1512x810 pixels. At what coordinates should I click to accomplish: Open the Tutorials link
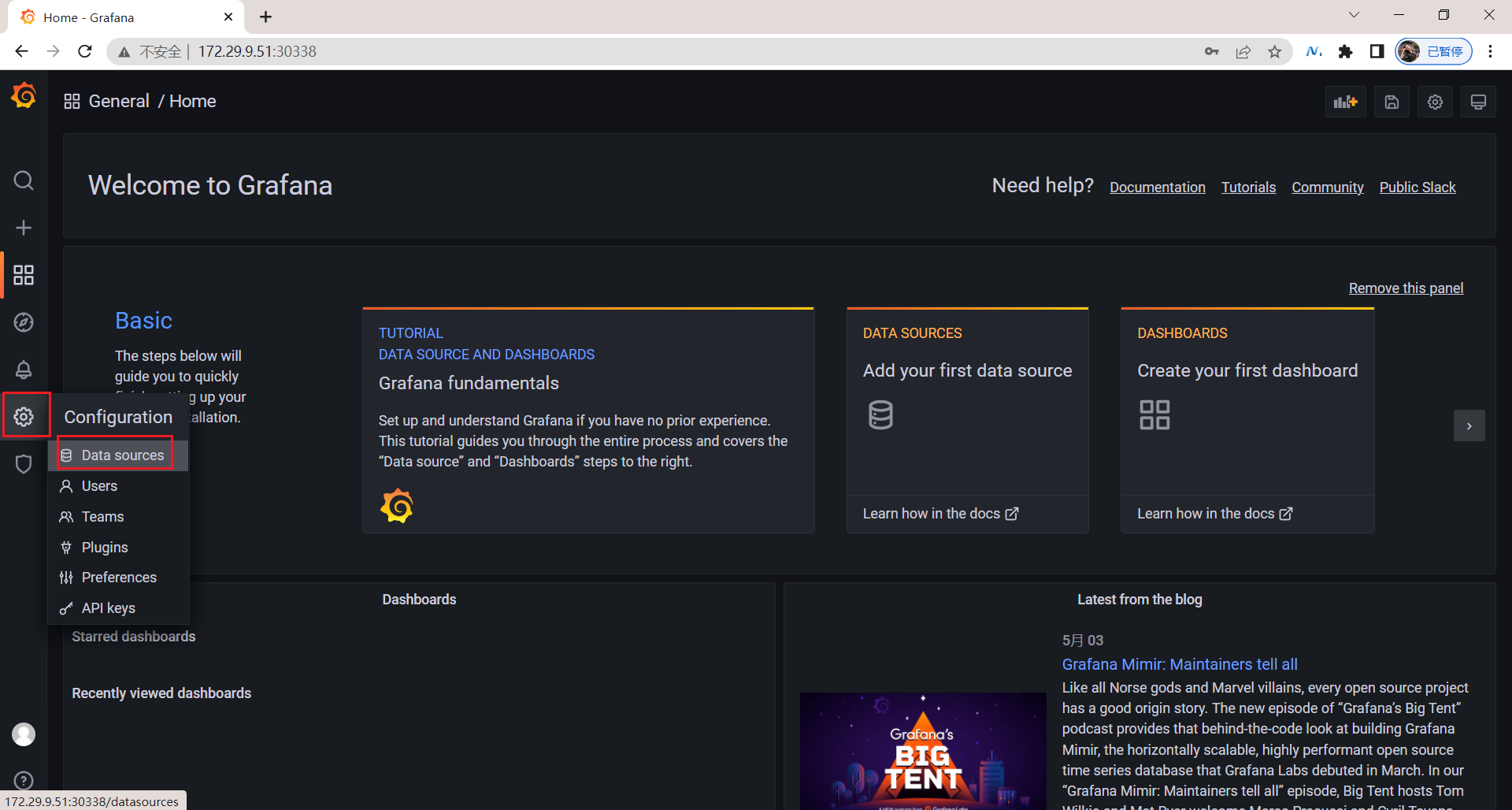(x=1248, y=188)
